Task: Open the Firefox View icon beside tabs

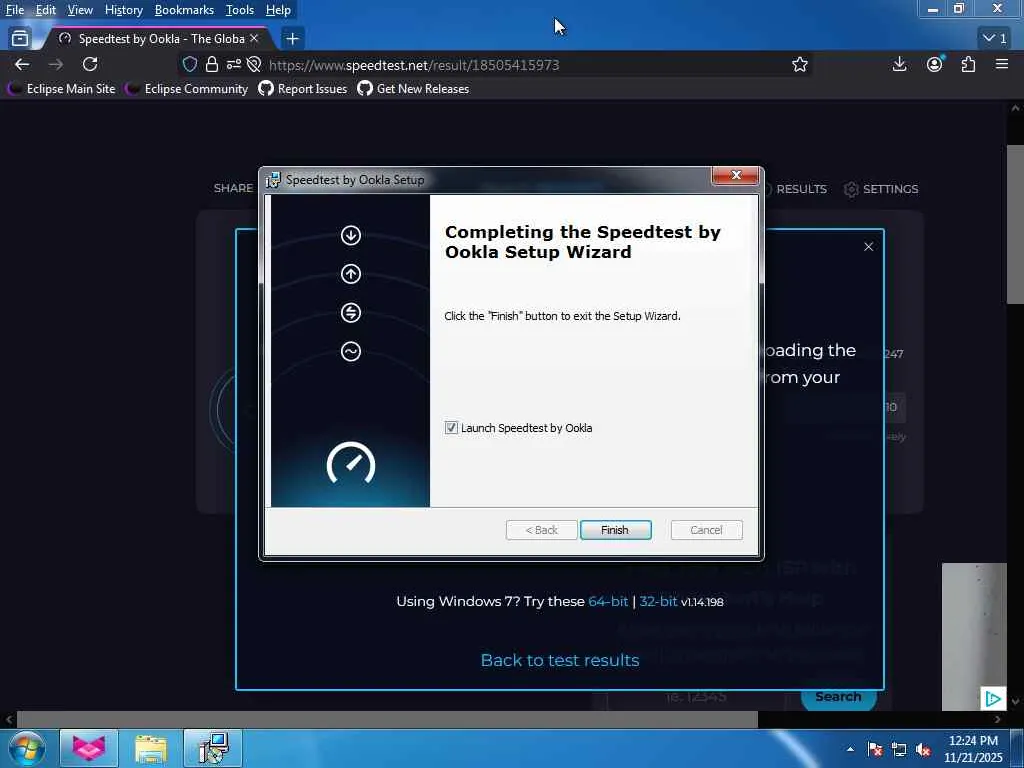Action: (x=20, y=39)
